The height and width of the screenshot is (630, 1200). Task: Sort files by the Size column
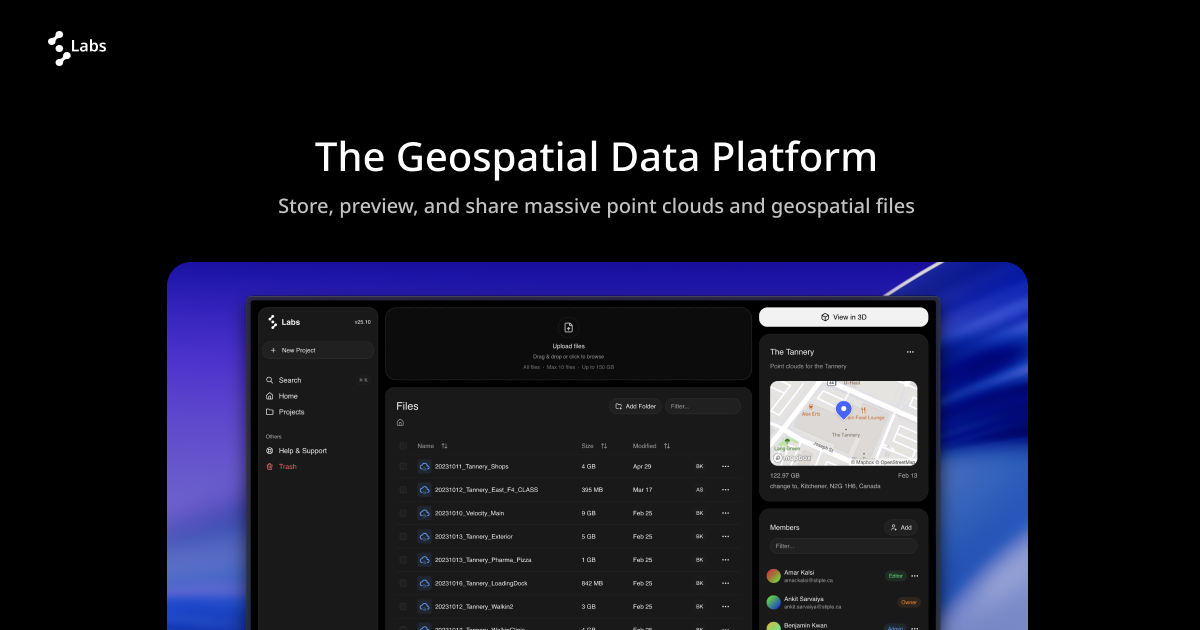click(x=603, y=445)
